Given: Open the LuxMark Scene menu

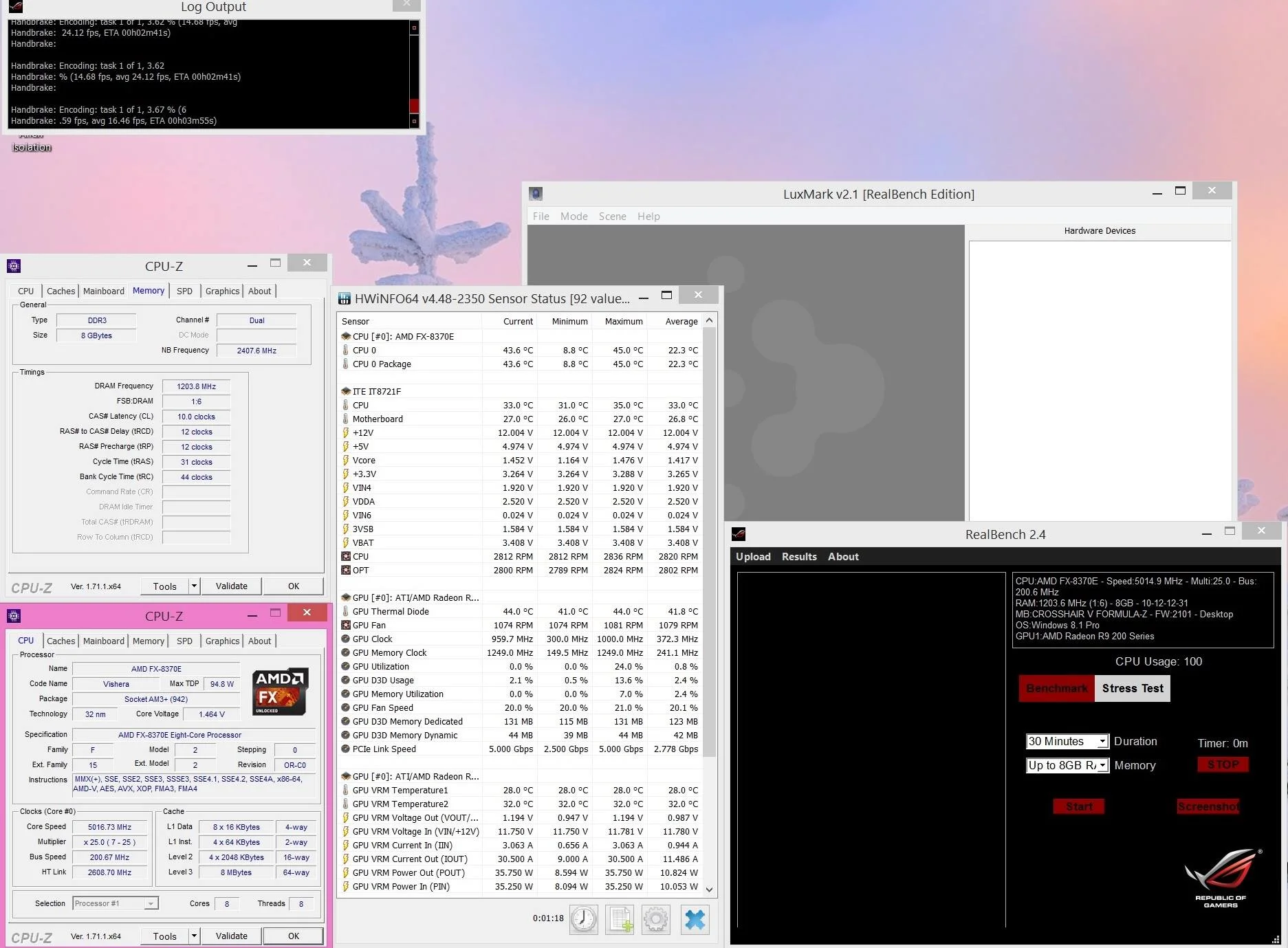Looking at the screenshot, I should [612, 216].
